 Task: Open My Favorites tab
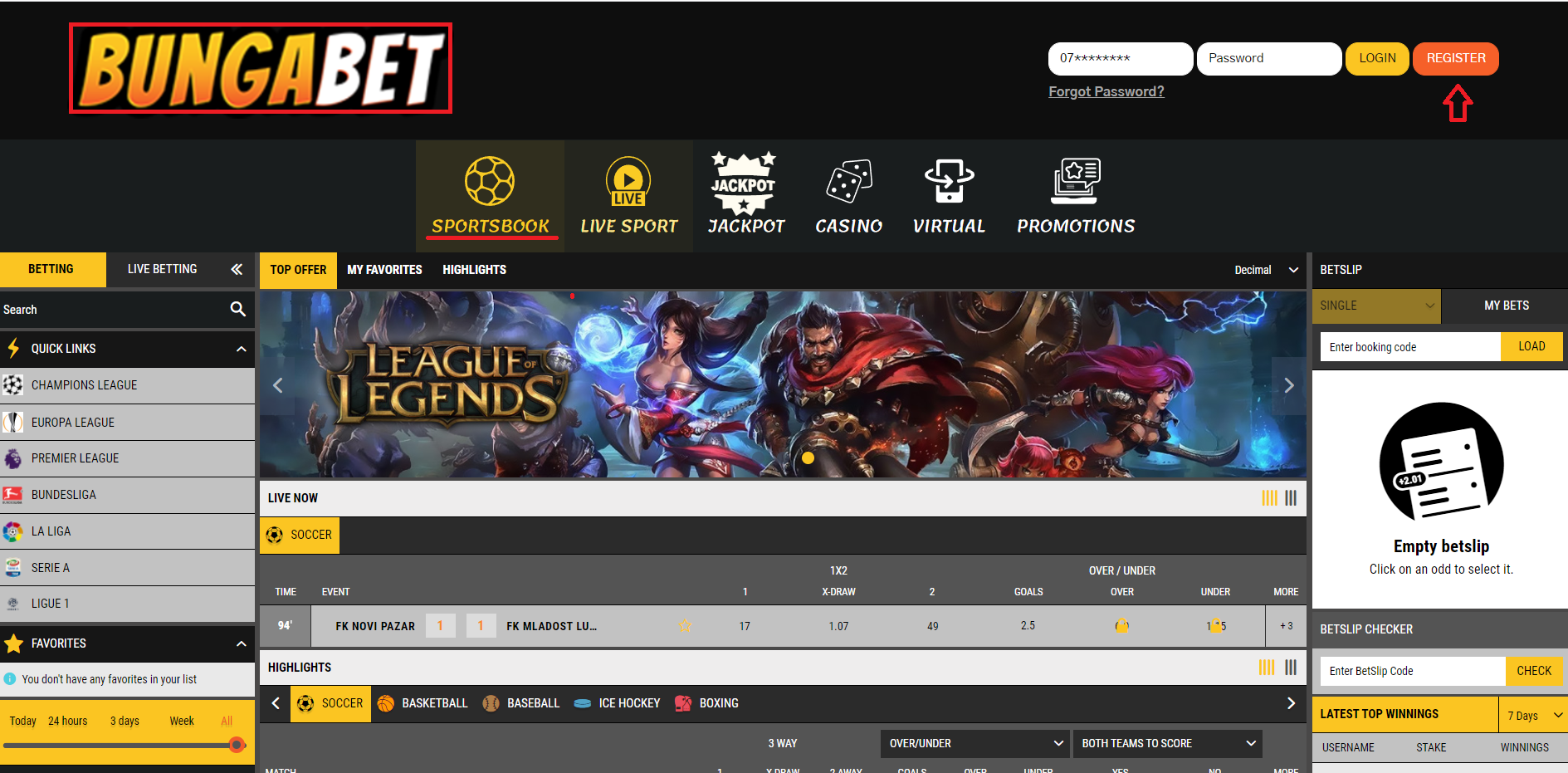pyautogui.click(x=384, y=270)
